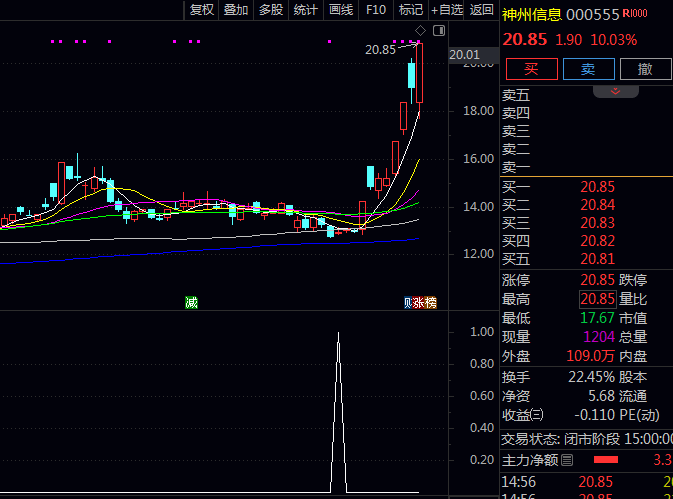
Task: Click the 交易状态 closing status text
Action: pos(587,439)
